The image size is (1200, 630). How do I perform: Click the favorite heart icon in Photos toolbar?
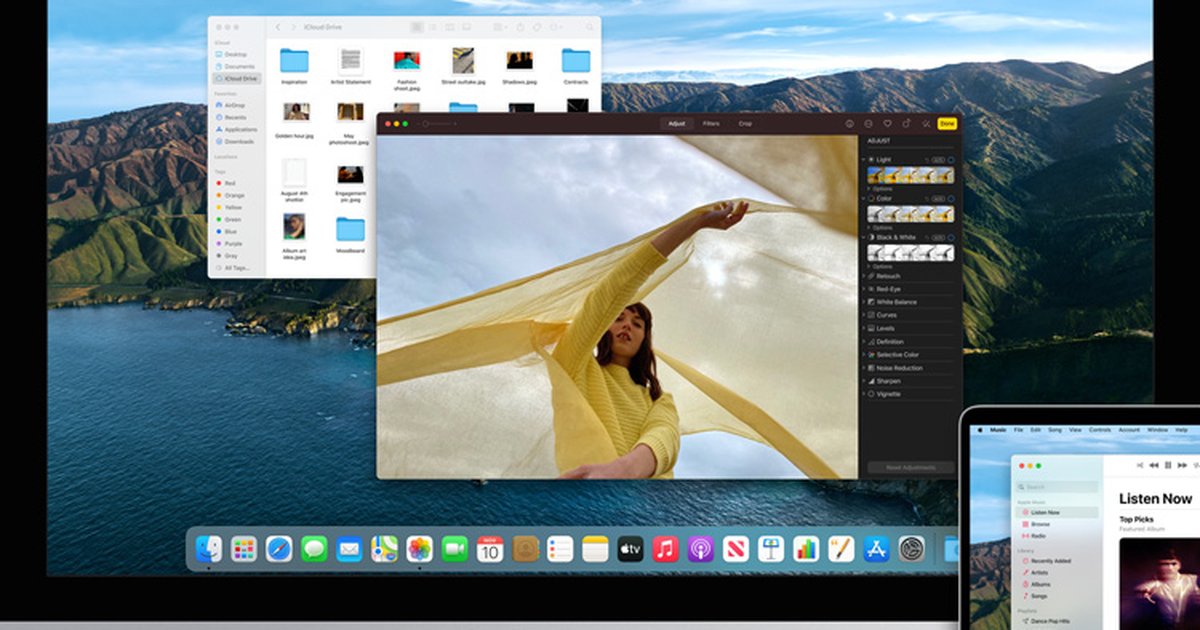(x=887, y=124)
